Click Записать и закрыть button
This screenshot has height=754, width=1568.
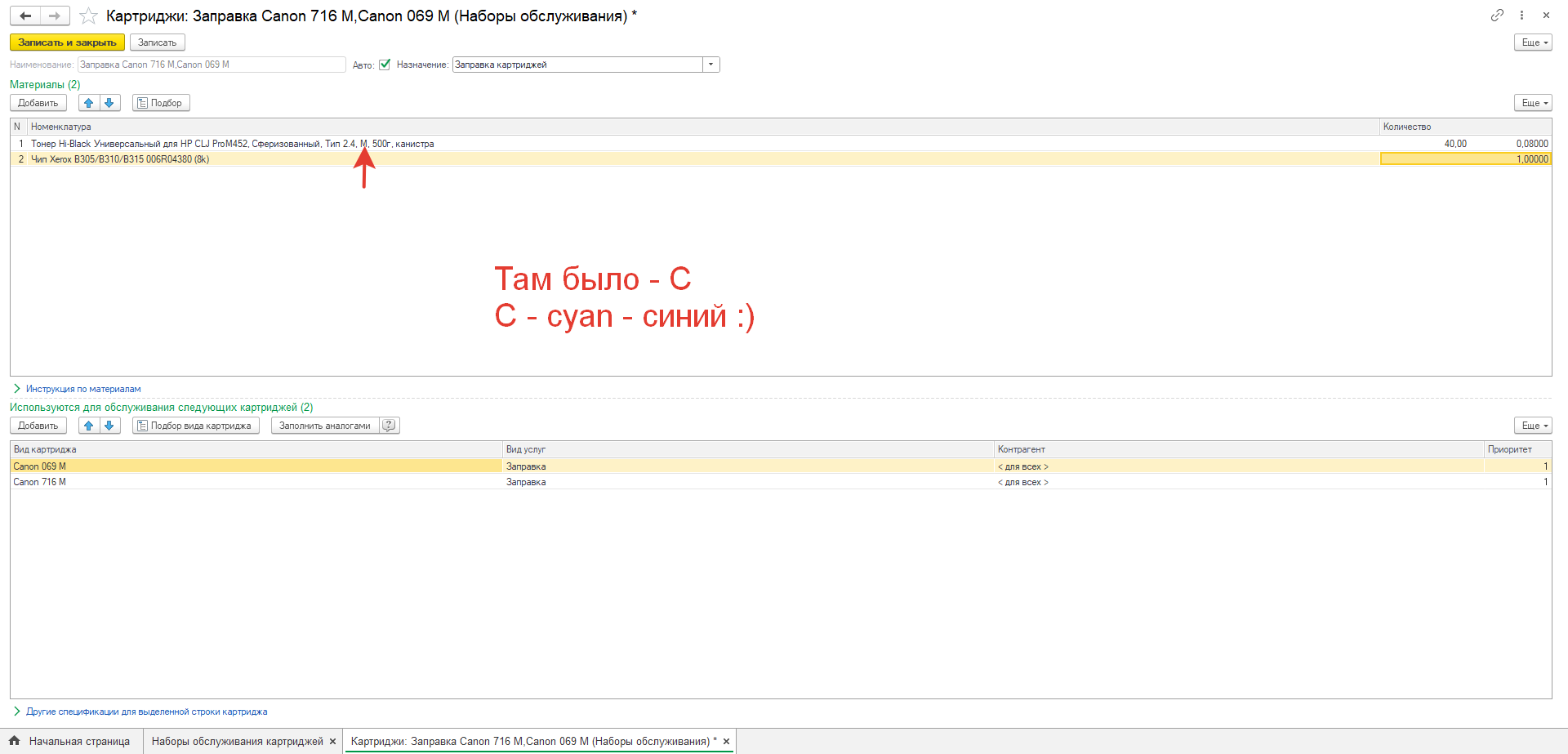(67, 42)
